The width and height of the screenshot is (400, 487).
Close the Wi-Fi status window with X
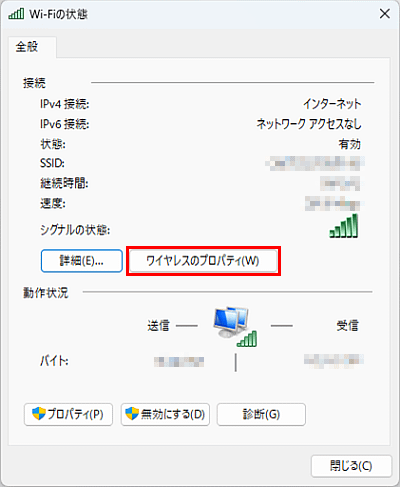(385, 14)
